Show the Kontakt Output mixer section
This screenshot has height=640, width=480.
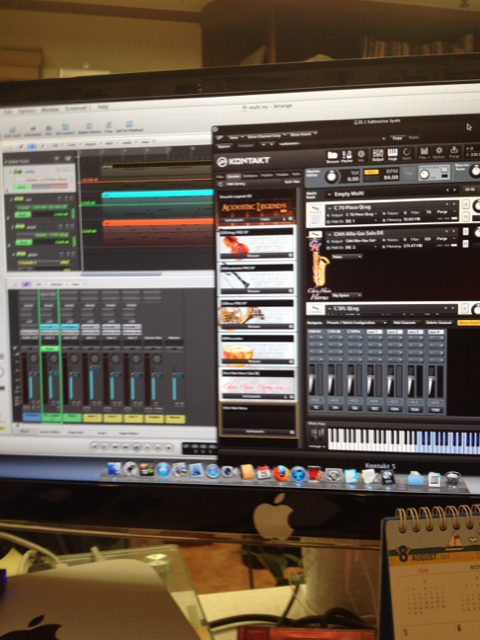[x=378, y=155]
